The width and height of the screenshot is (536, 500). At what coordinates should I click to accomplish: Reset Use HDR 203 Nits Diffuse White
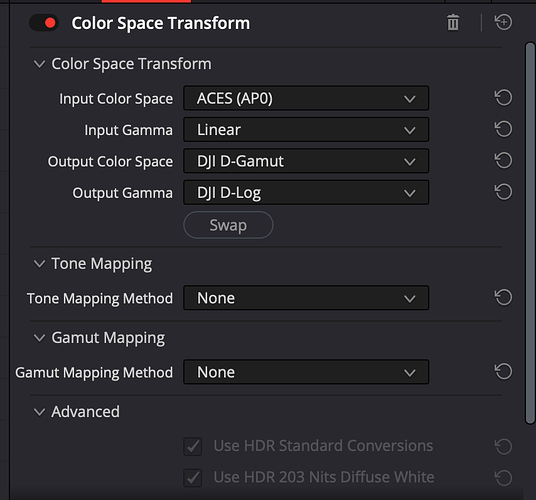(504, 478)
